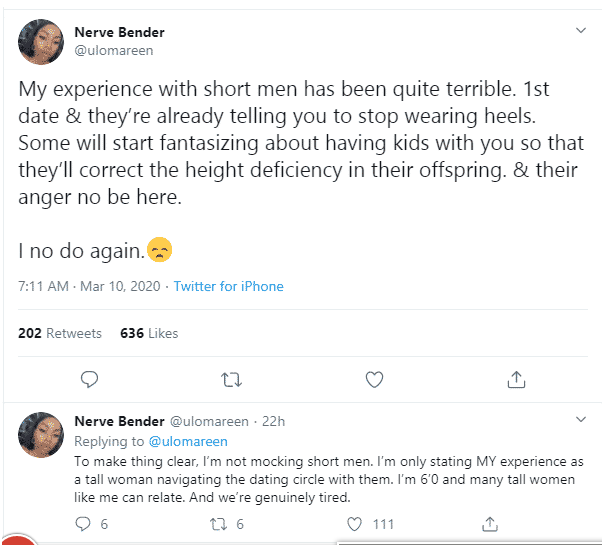The height and width of the screenshot is (547, 604).
Task: Like the main tweet
Action: coord(374,379)
